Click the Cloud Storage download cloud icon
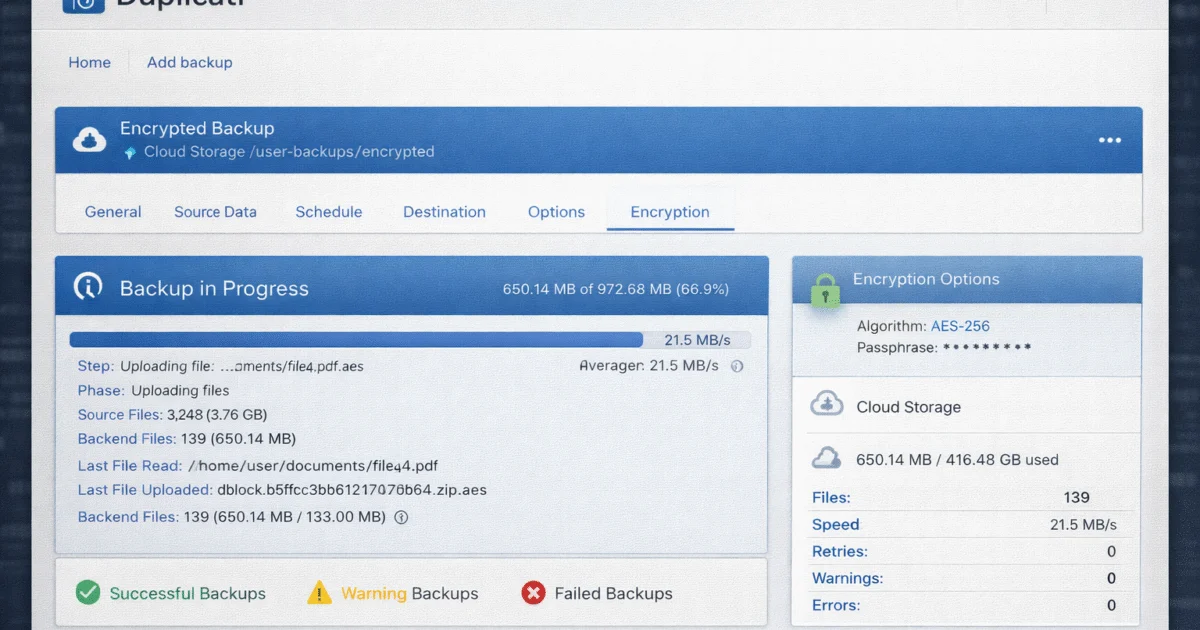Image resolution: width=1200 pixels, height=630 pixels. [x=826, y=405]
